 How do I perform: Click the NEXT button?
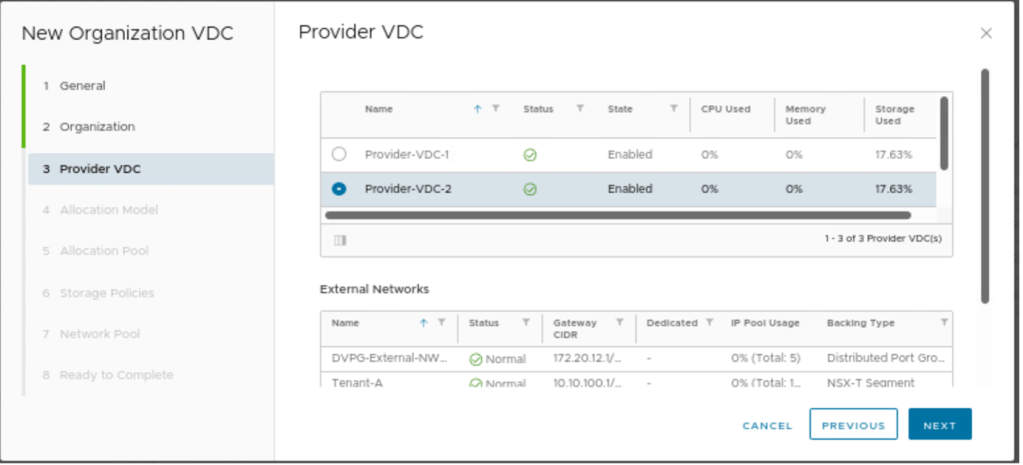pyautogui.click(x=939, y=425)
